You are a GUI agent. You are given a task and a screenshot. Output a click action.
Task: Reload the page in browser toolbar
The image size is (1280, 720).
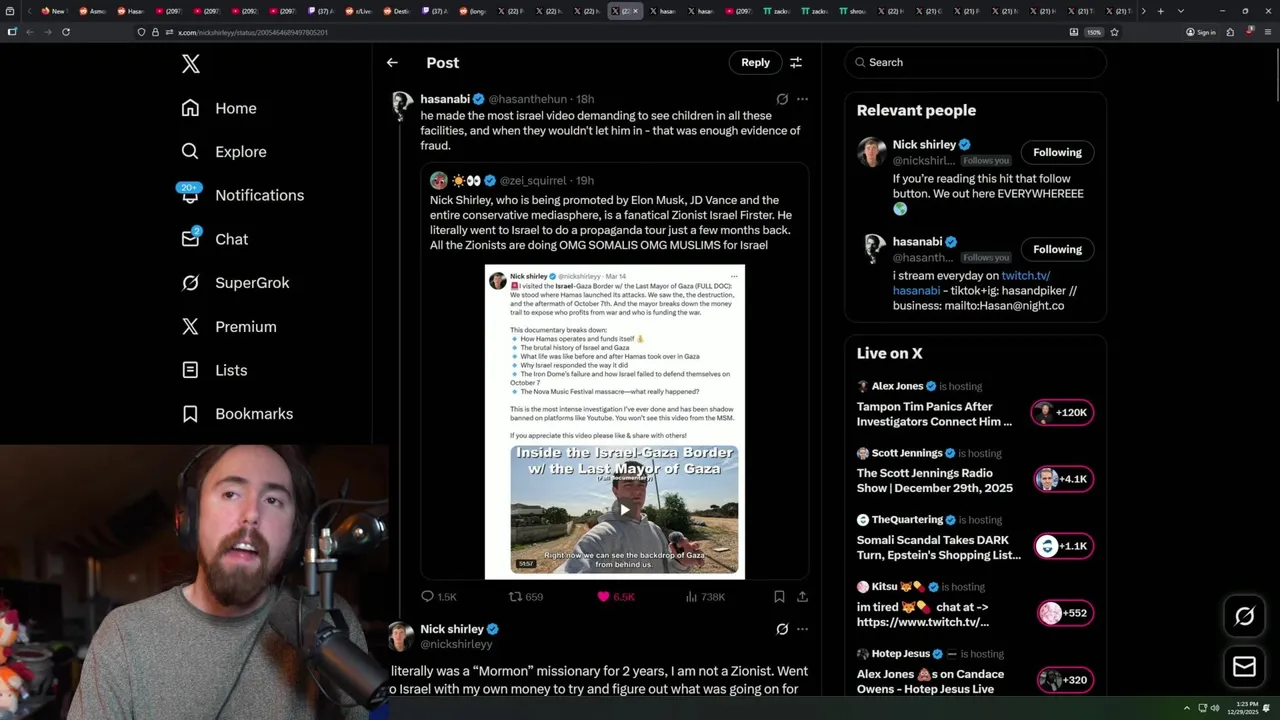tap(66, 32)
